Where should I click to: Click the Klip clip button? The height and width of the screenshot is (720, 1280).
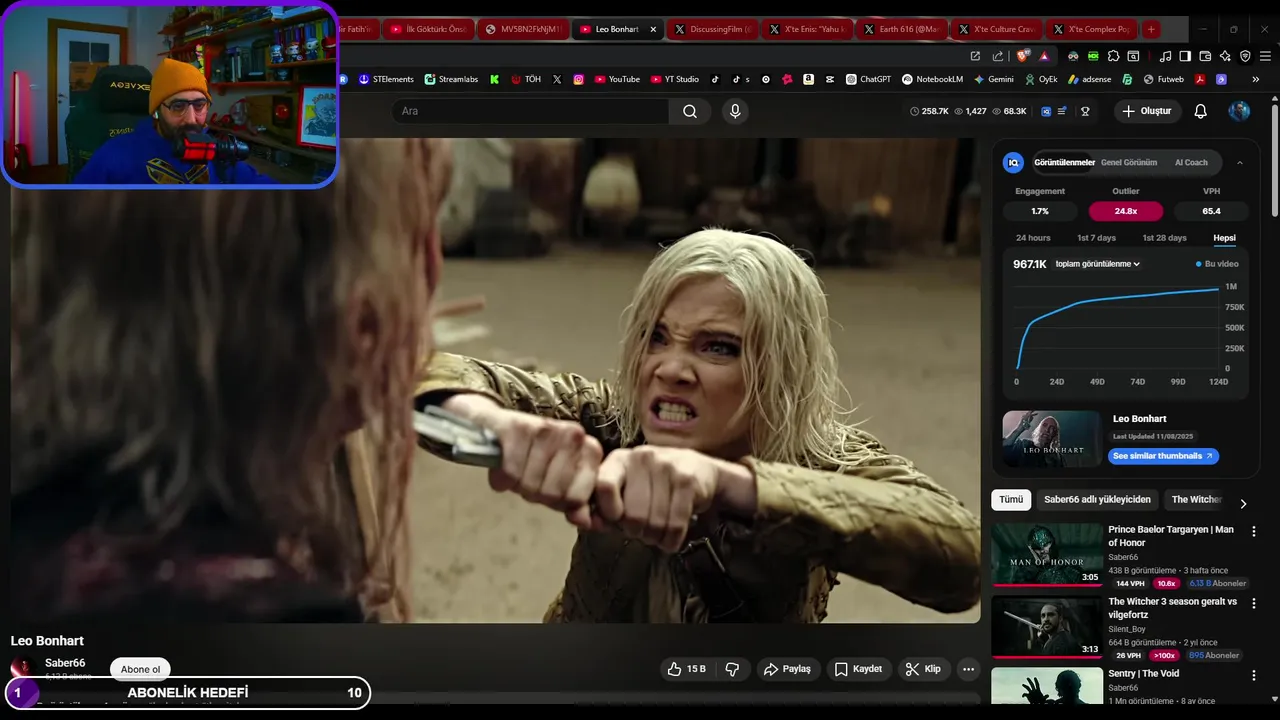[924, 669]
